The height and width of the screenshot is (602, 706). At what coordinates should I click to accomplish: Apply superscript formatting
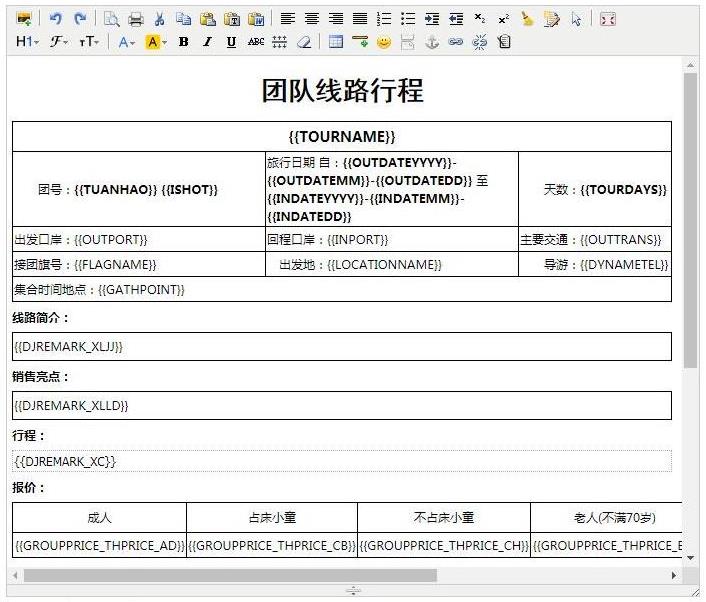pos(504,19)
